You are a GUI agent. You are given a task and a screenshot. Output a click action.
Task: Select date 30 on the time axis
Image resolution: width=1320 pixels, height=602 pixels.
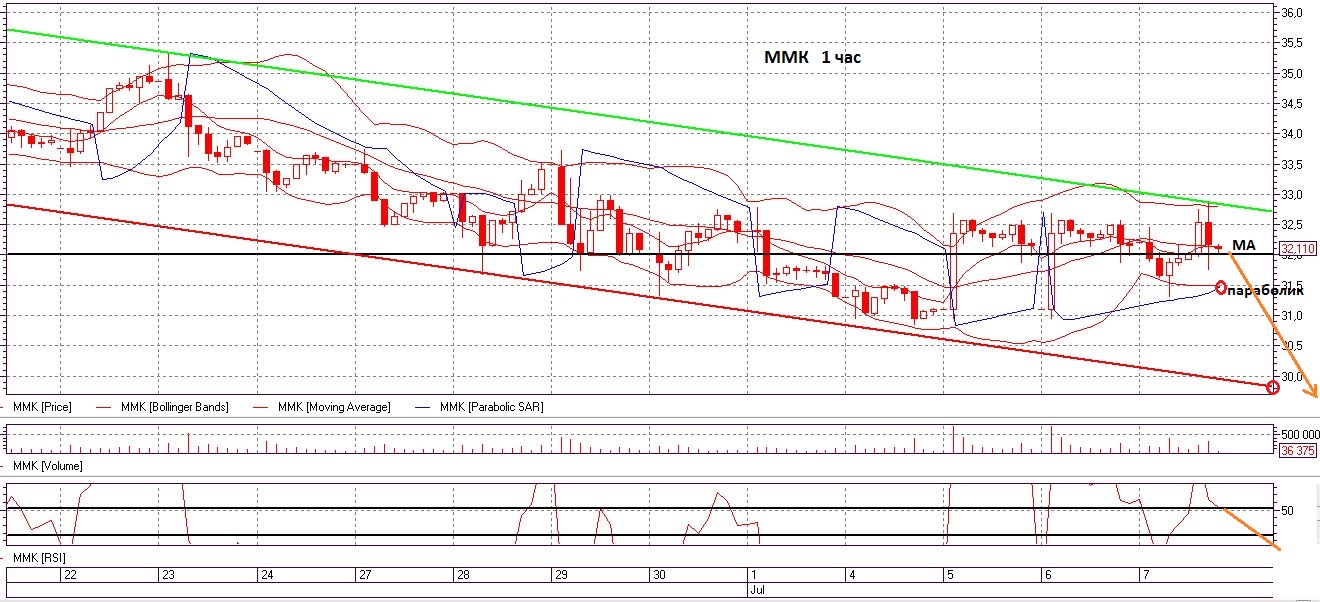tap(659, 575)
